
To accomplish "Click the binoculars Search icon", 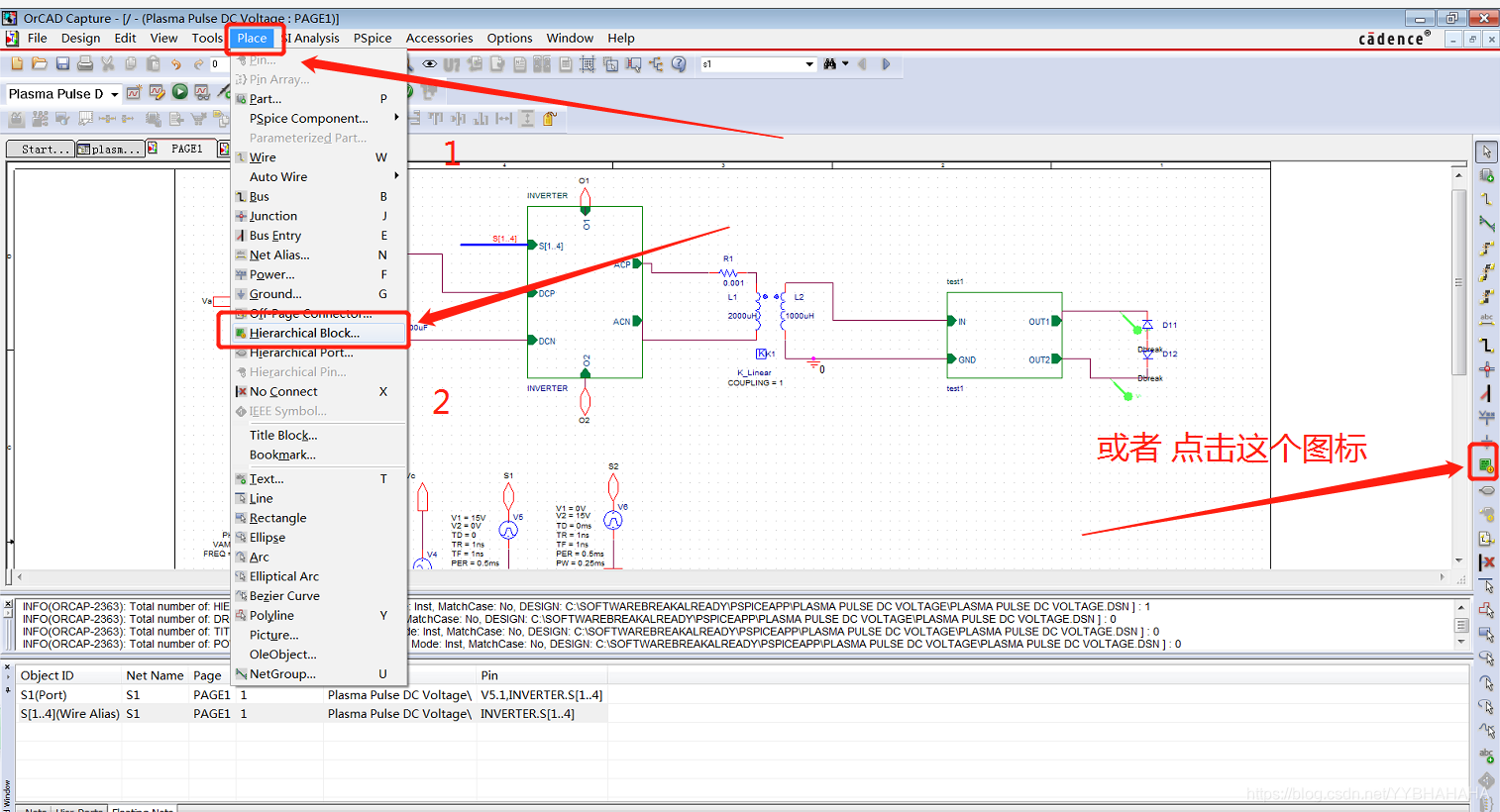I will [830, 63].
